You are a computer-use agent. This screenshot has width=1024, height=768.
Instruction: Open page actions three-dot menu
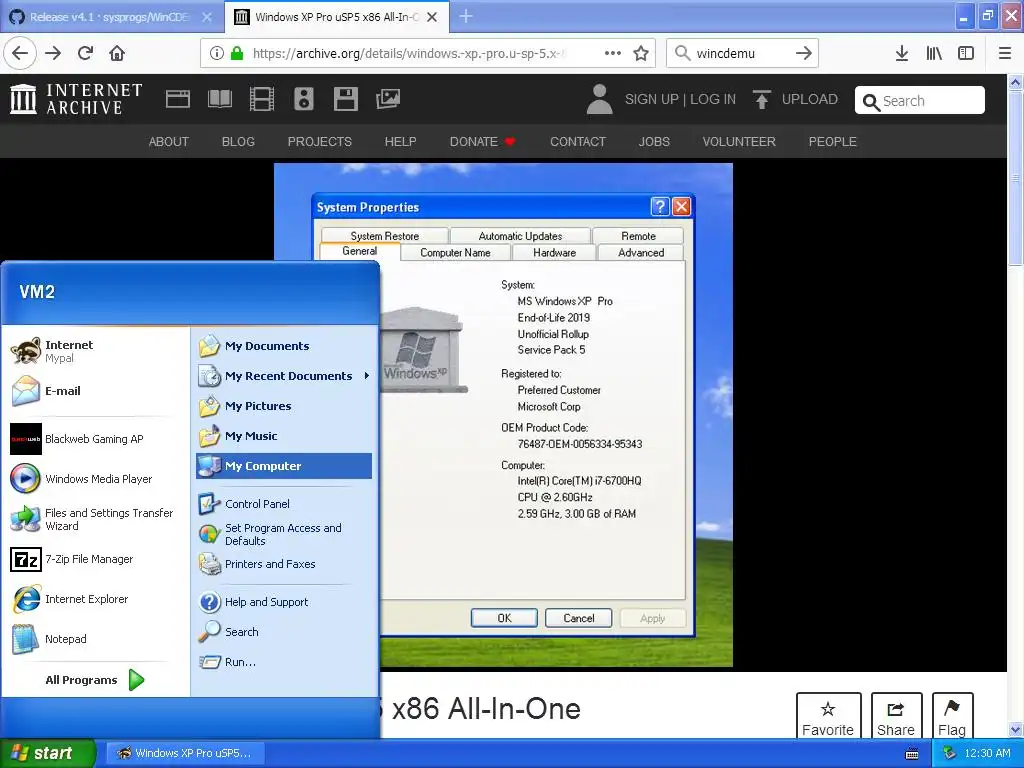click(613, 53)
